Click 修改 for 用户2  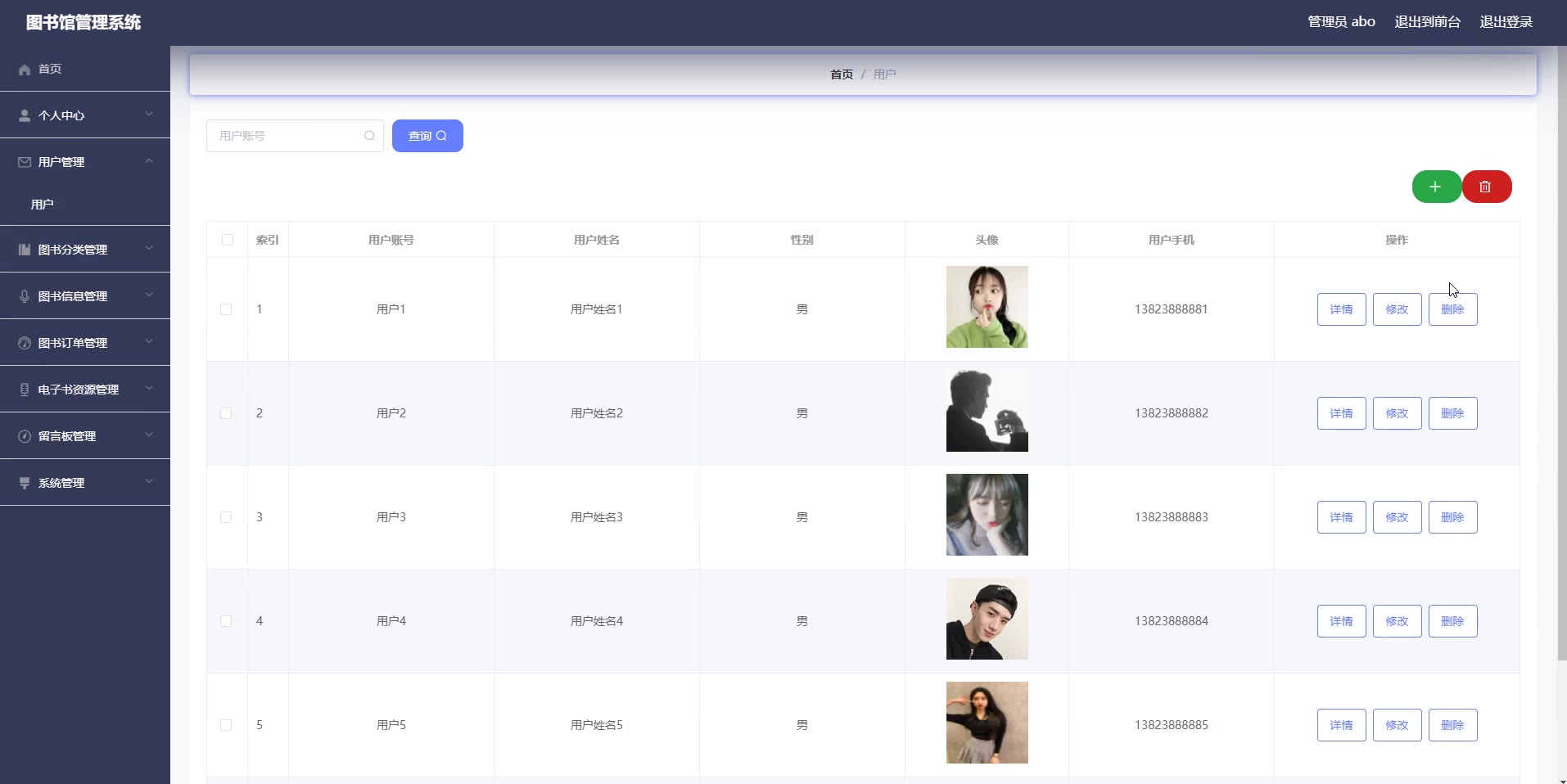coord(1397,413)
